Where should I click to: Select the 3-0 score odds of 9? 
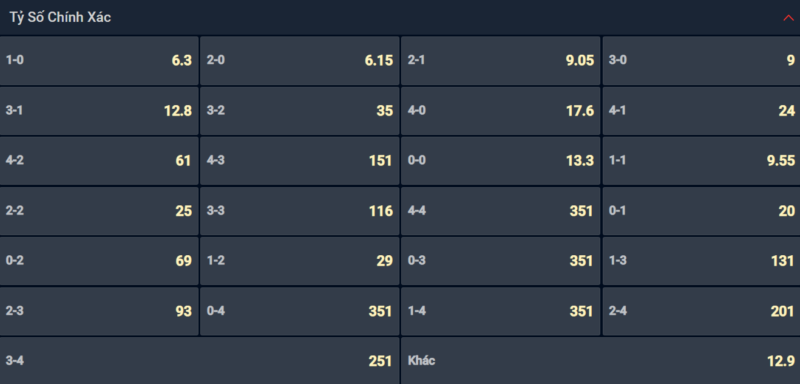coord(702,60)
